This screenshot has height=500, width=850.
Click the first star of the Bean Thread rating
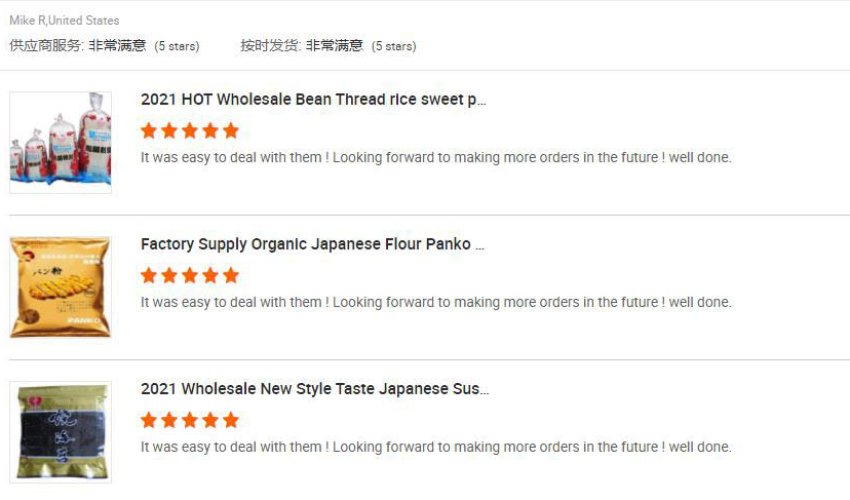149,131
